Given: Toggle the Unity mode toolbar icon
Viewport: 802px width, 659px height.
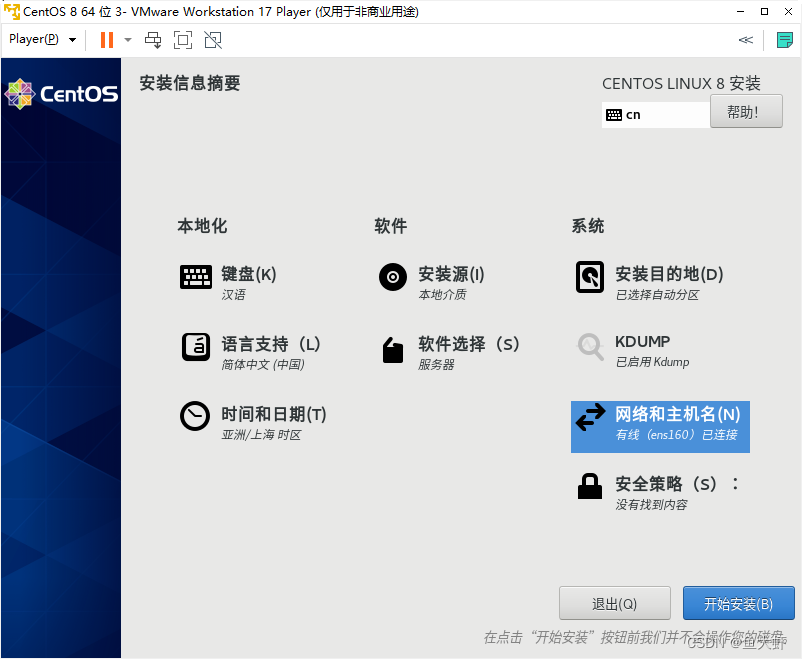Looking at the screenshot, I should coord(213,40).
